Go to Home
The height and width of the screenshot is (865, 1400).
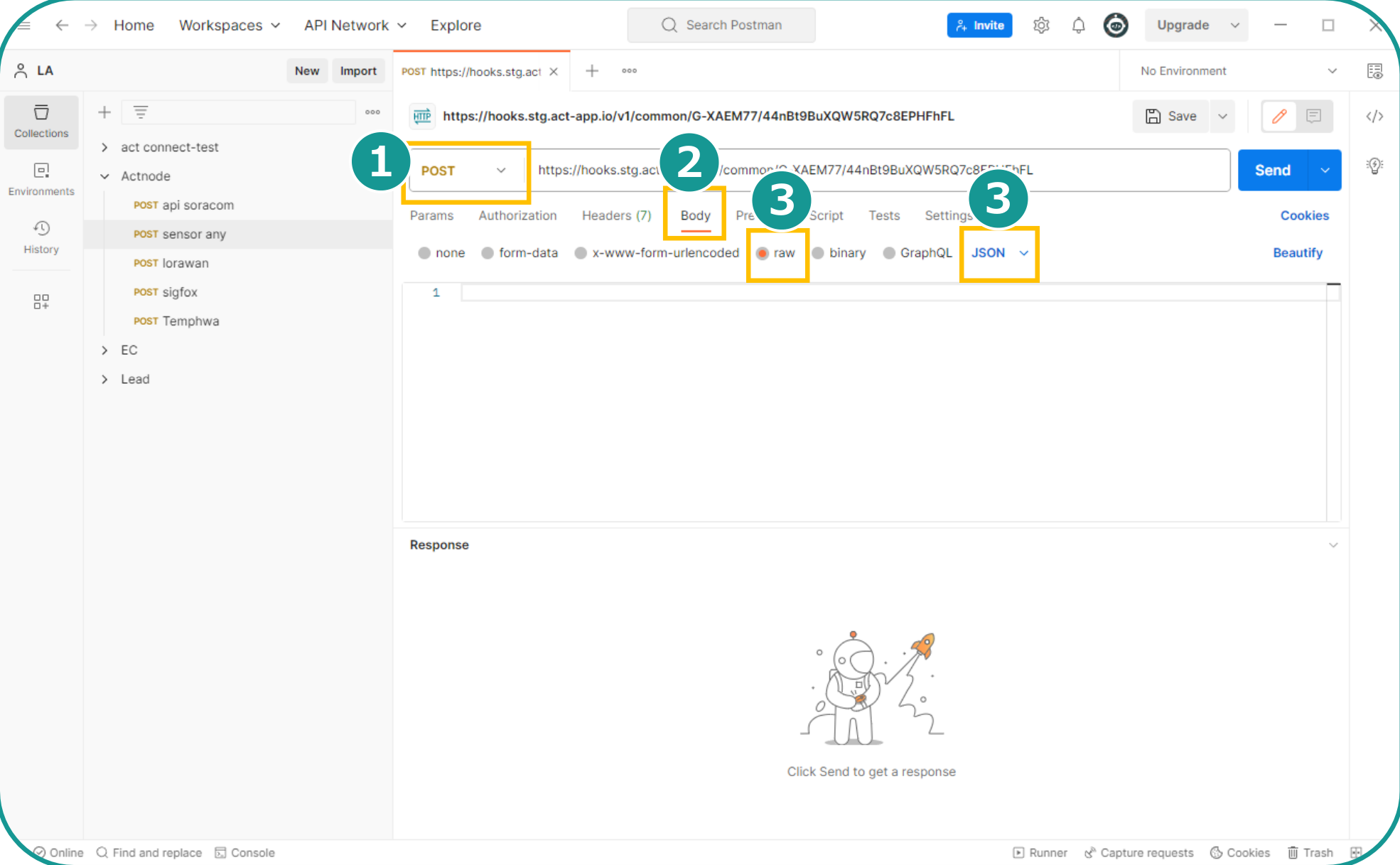[134, 25]
